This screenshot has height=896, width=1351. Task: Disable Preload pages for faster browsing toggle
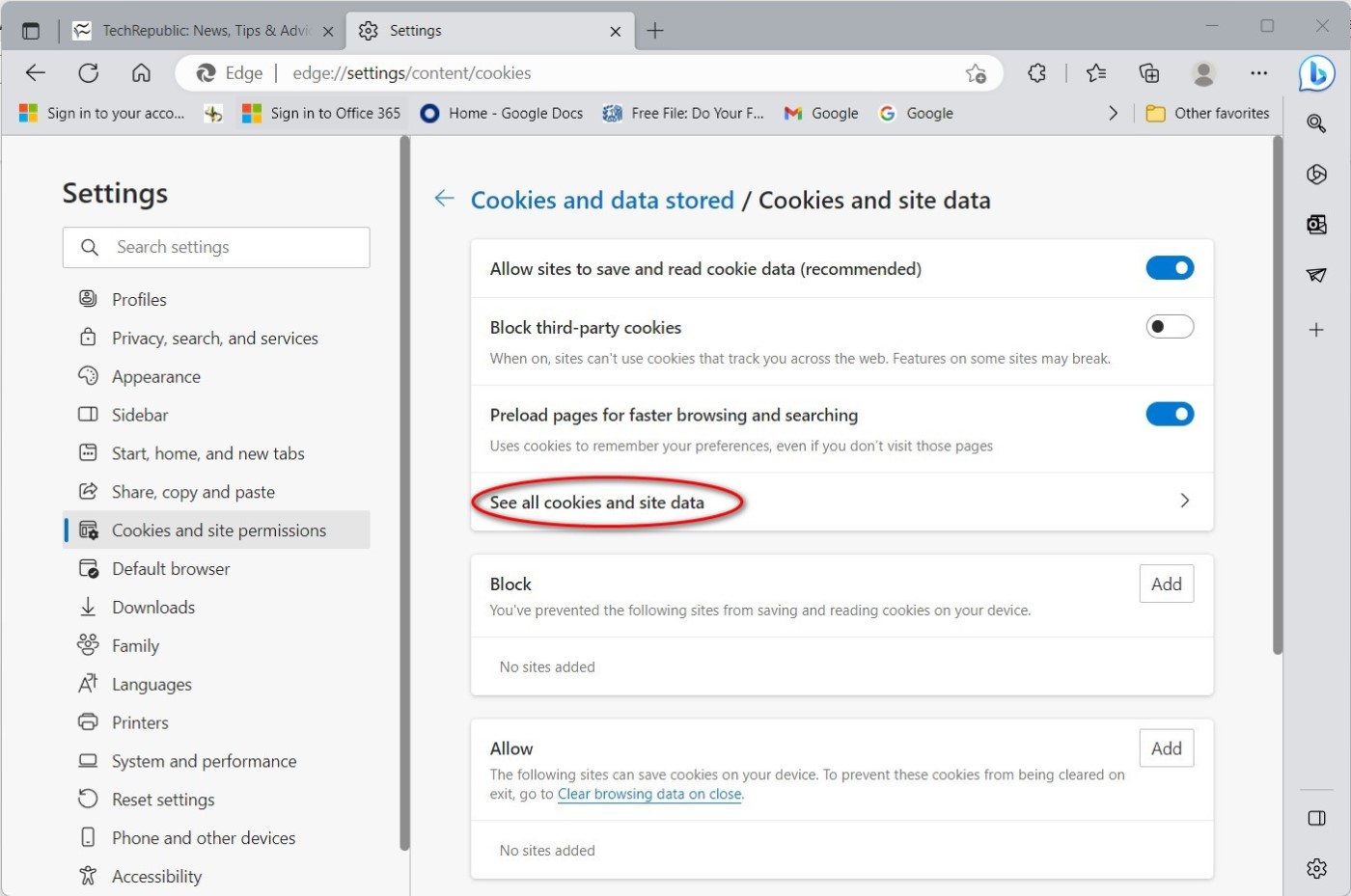pyautogui.click(x=1170, y=415)
